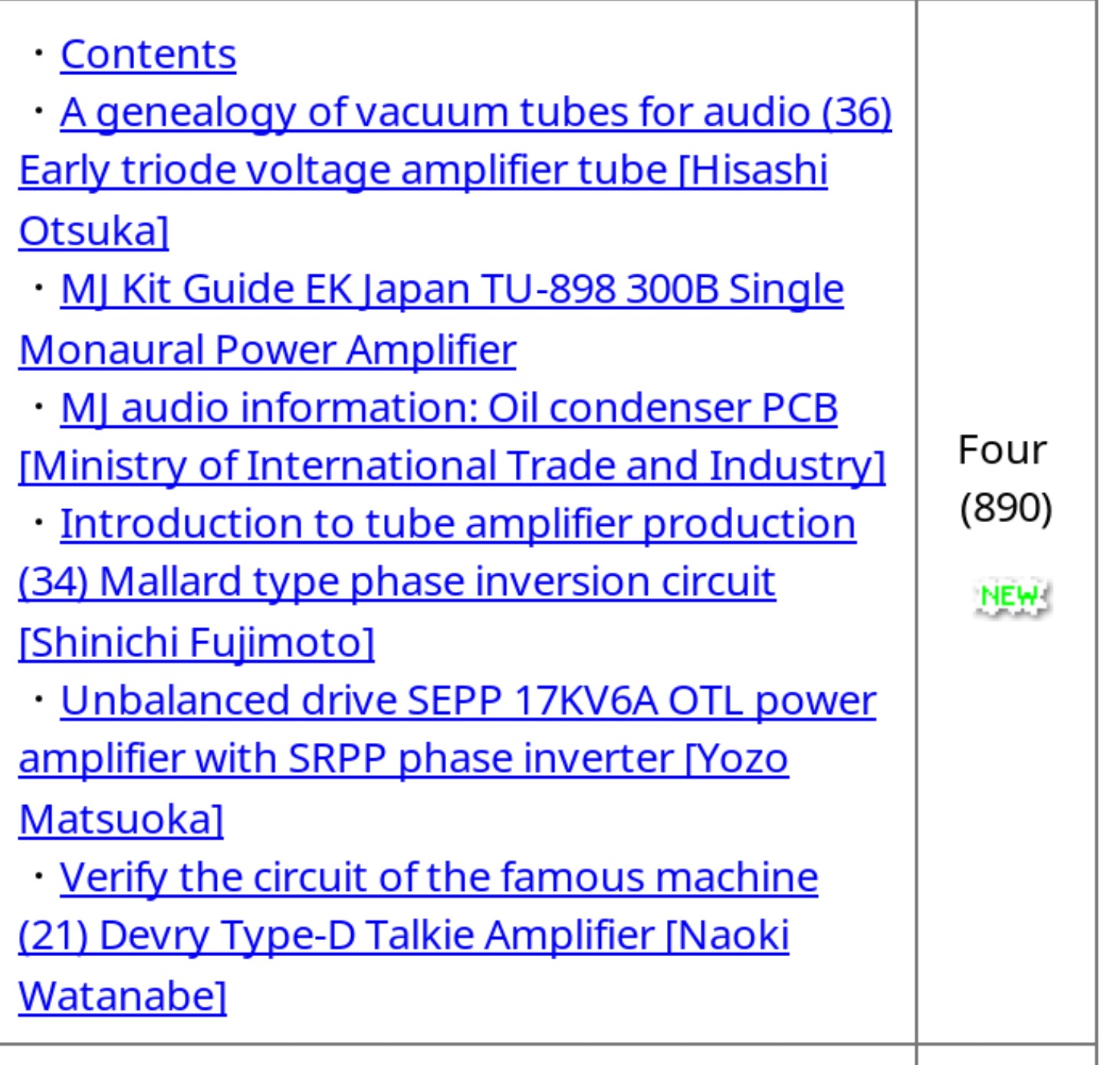
Task: Click the Watanabe author text
Action: (x=123, y=997)
